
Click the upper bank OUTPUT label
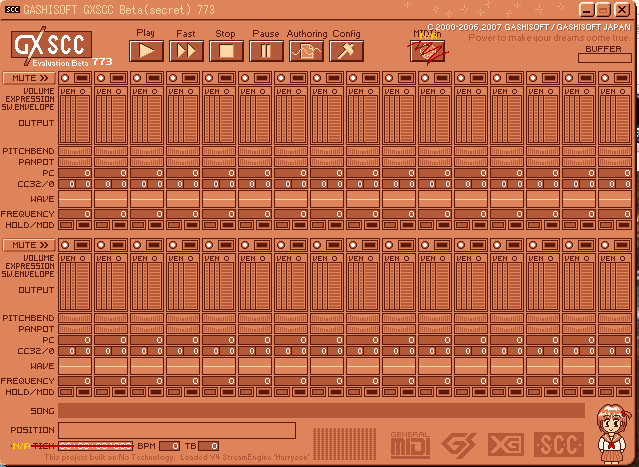pos(36,123)
